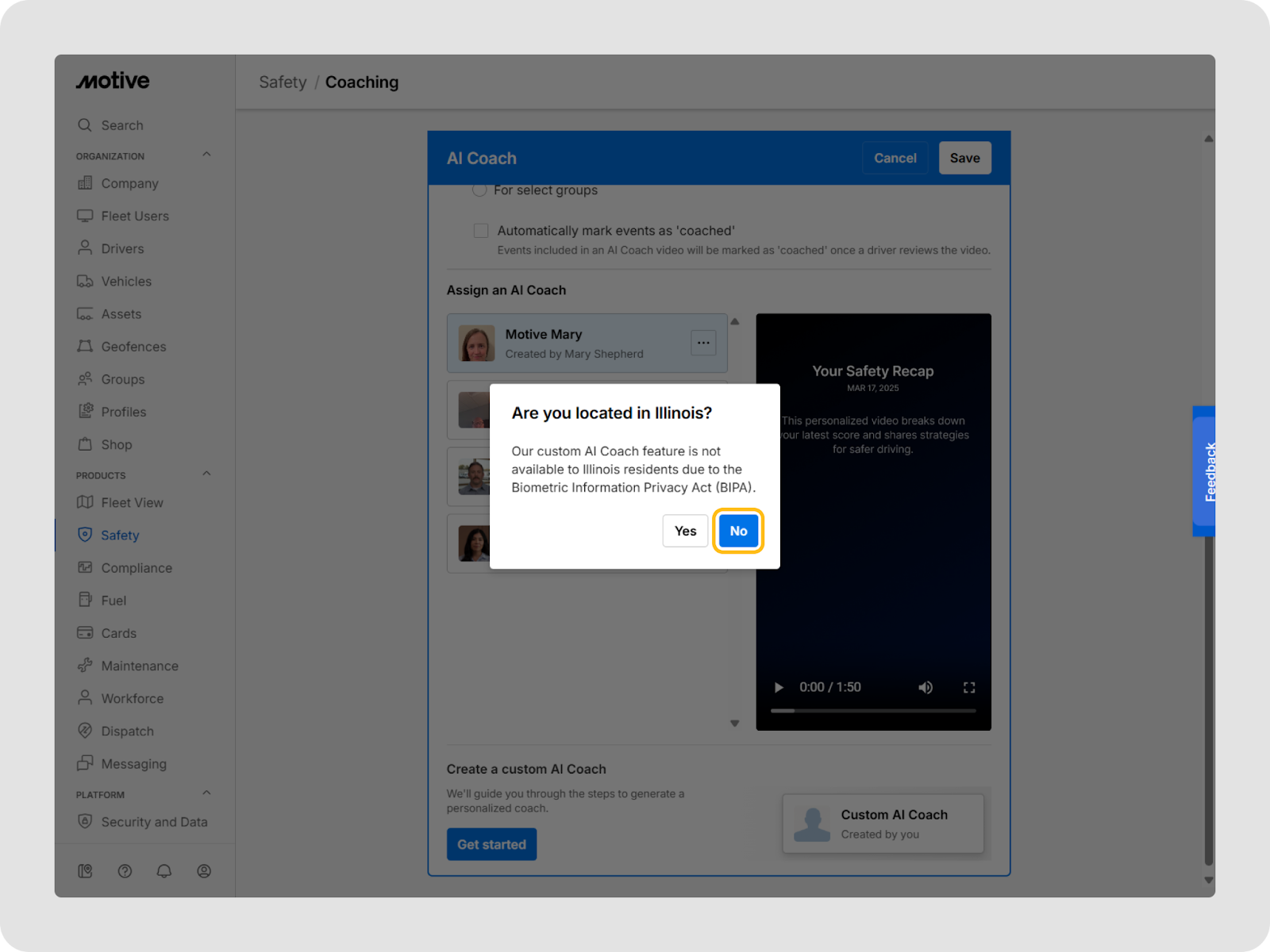This screenshot has height=952, width=1270.
Task: Enter fullscreen on the recap video
Action: [x=969, y=687]
